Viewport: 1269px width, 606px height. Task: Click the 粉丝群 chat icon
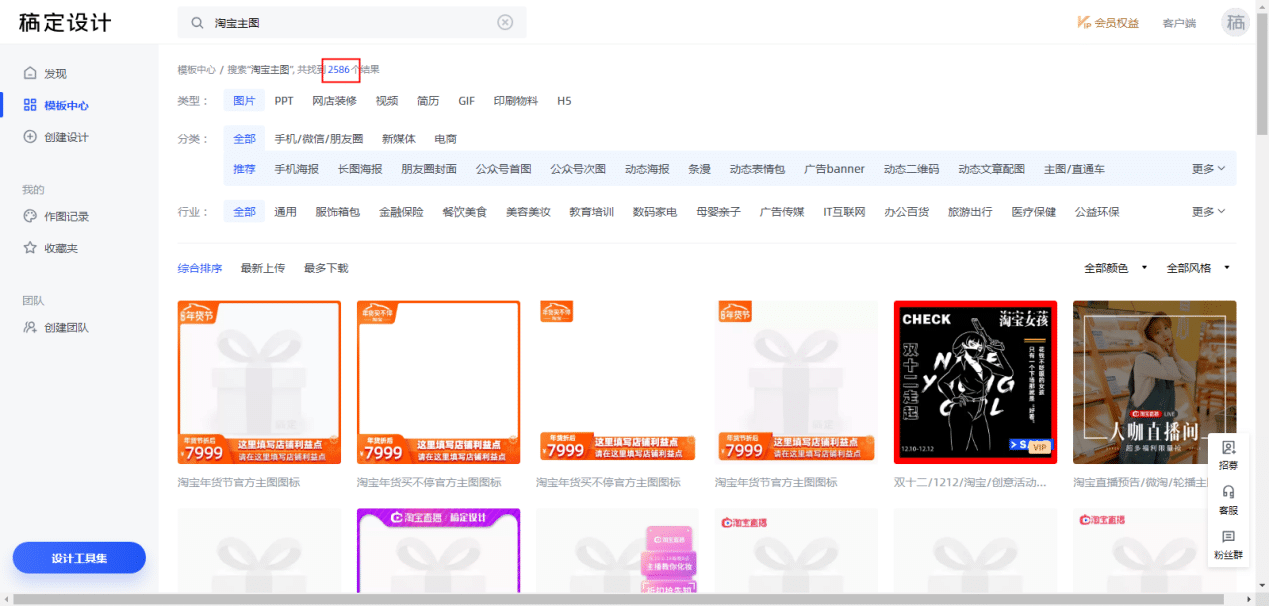pyautogui.click(x=1228, y=545)
